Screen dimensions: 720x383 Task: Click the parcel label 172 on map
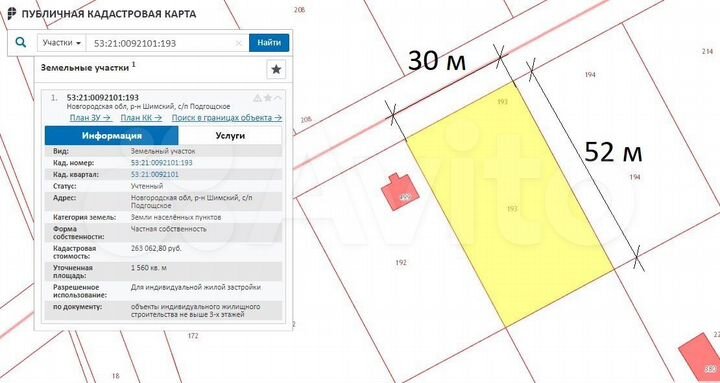[x=193, y=336]
